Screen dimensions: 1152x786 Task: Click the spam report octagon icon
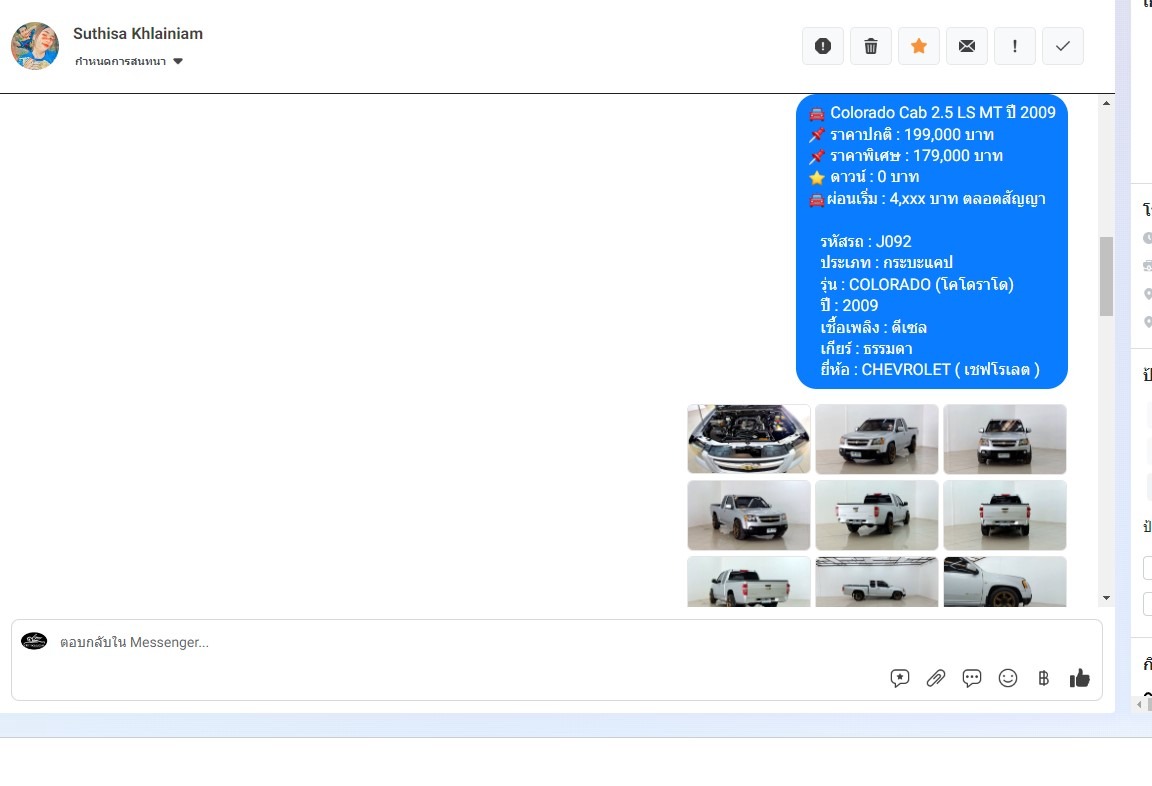pos(823,46)
